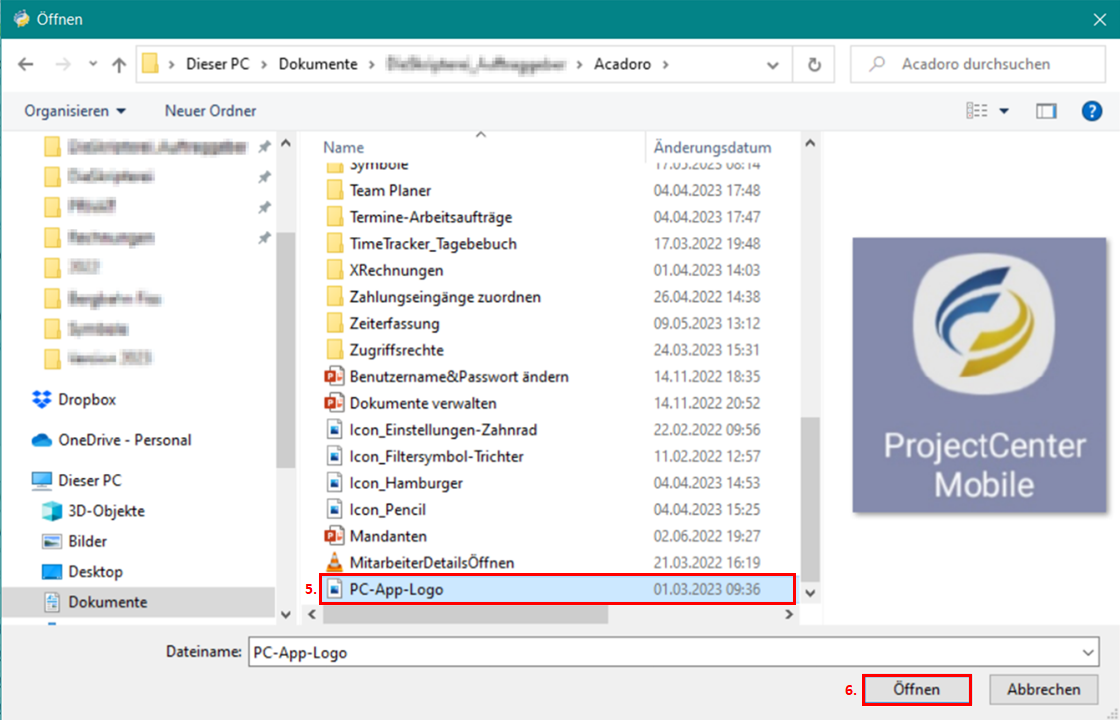Sort files by the Änderungsdatum column header
1120x720 pixels.
coord(712,147)
